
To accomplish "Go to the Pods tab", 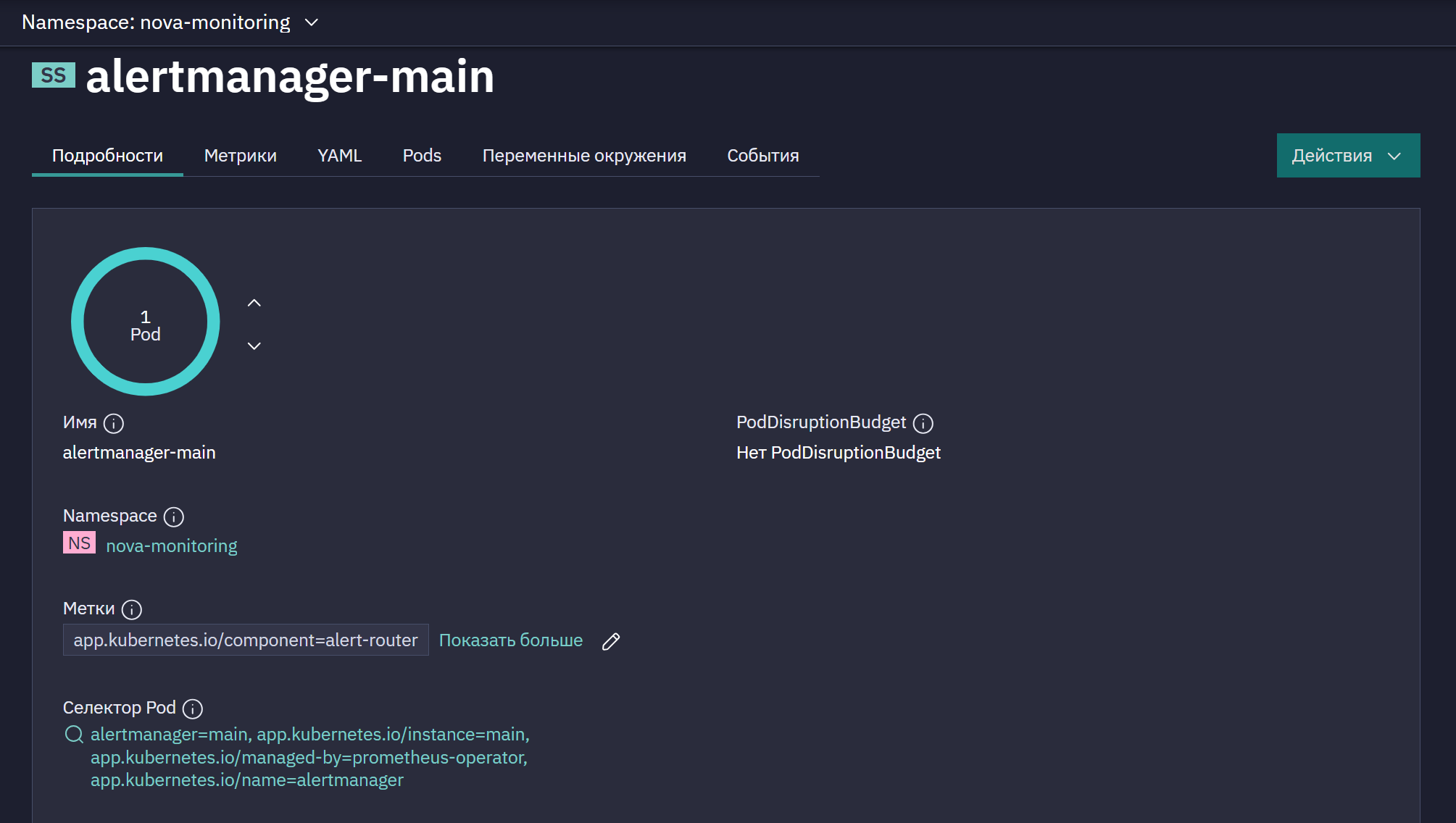I will [x=422, y=155].
